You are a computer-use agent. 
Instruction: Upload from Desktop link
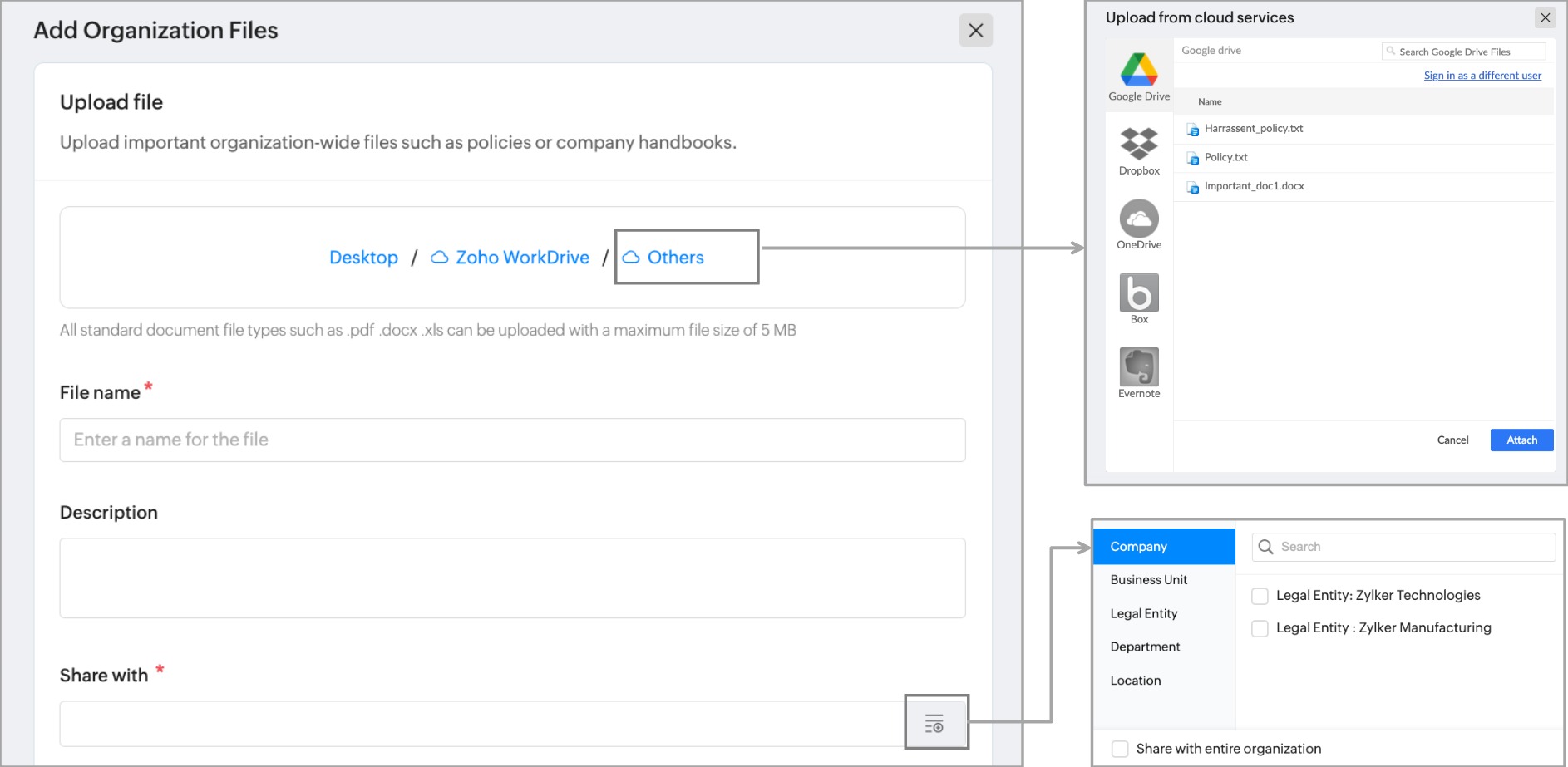[x=363, y=258]
